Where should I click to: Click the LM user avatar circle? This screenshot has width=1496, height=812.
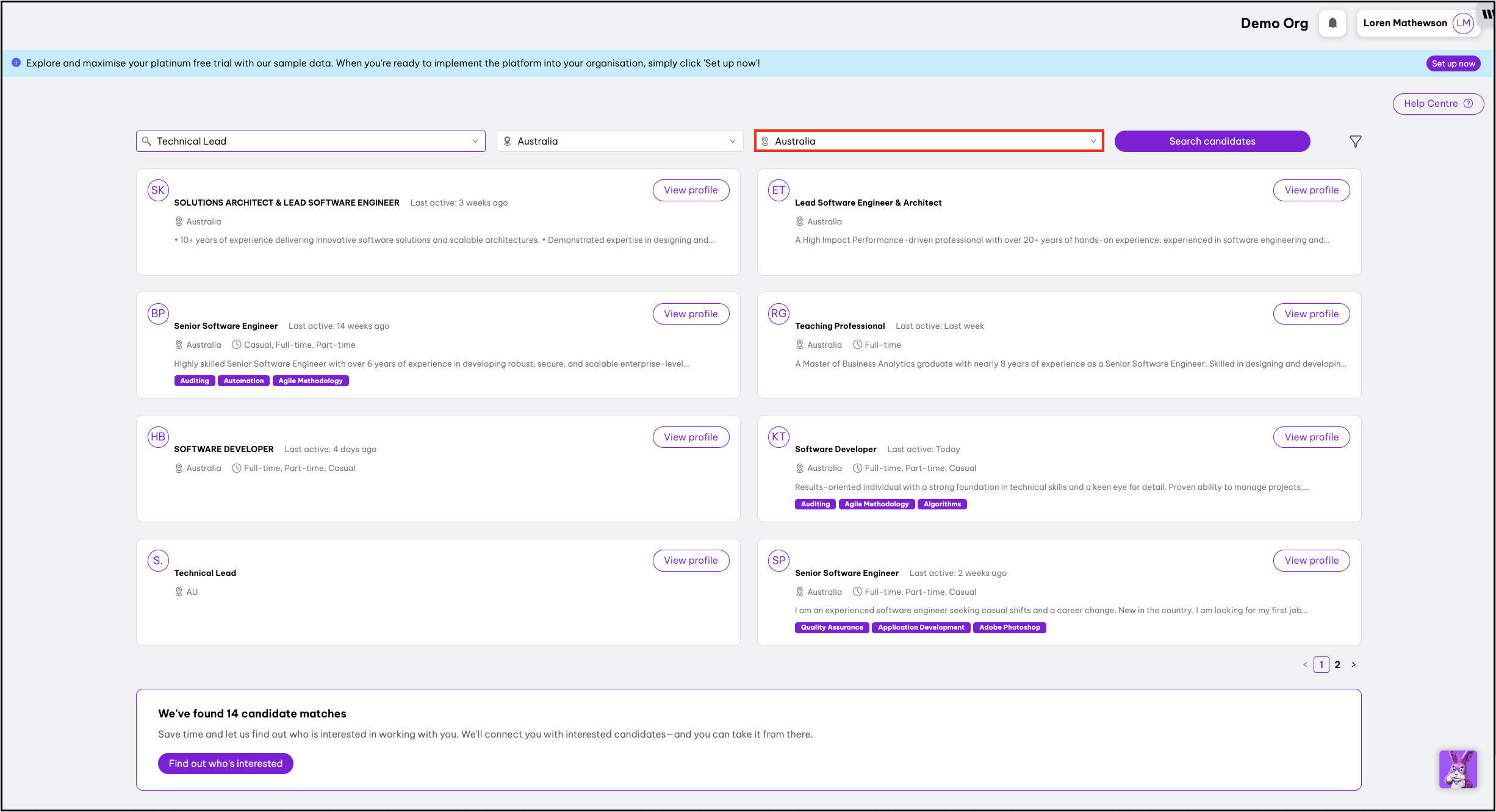(x=1463, y=23)
